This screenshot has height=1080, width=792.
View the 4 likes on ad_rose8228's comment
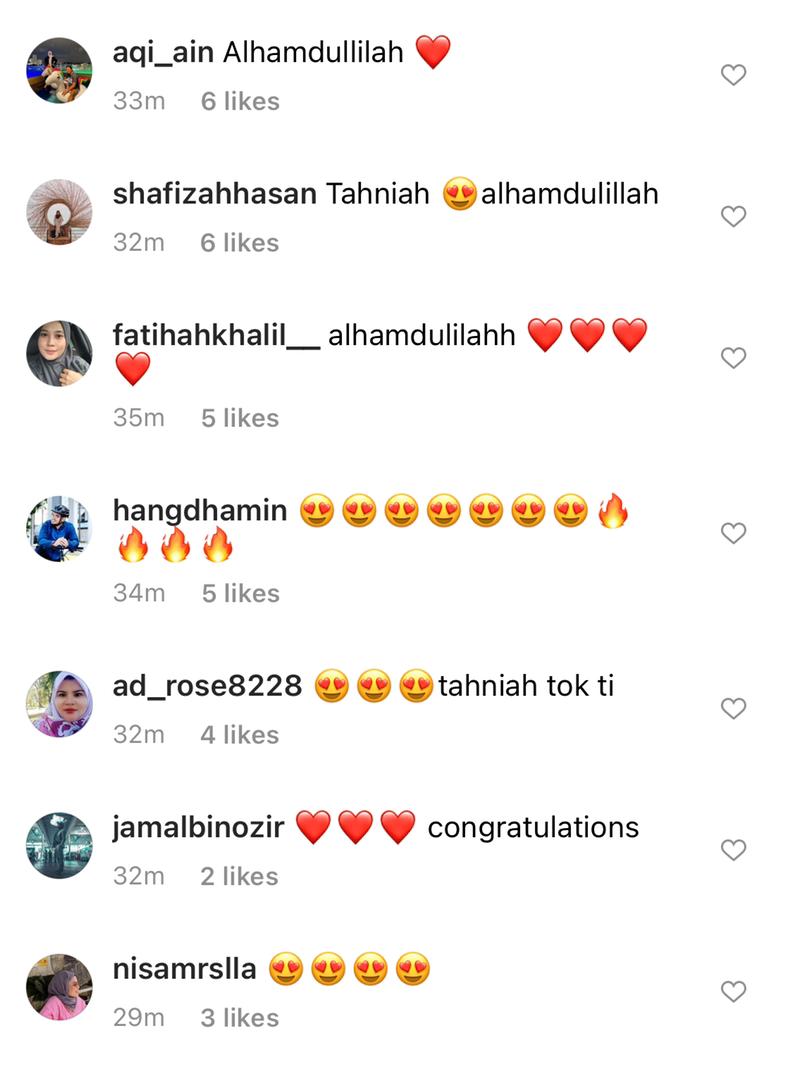240,735
